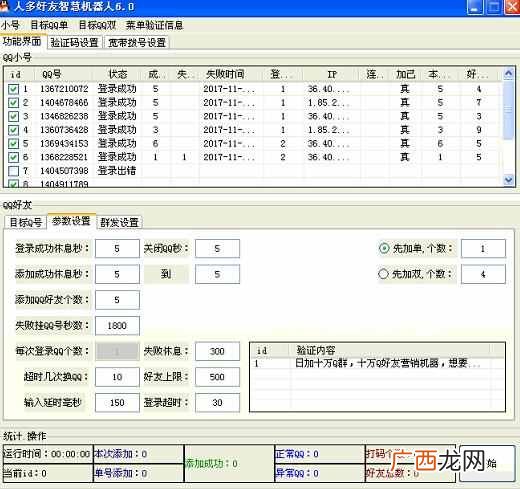This screenshot has width=520, height=489.
Task: Click the 正常QQ counter text
Action: 297,454
